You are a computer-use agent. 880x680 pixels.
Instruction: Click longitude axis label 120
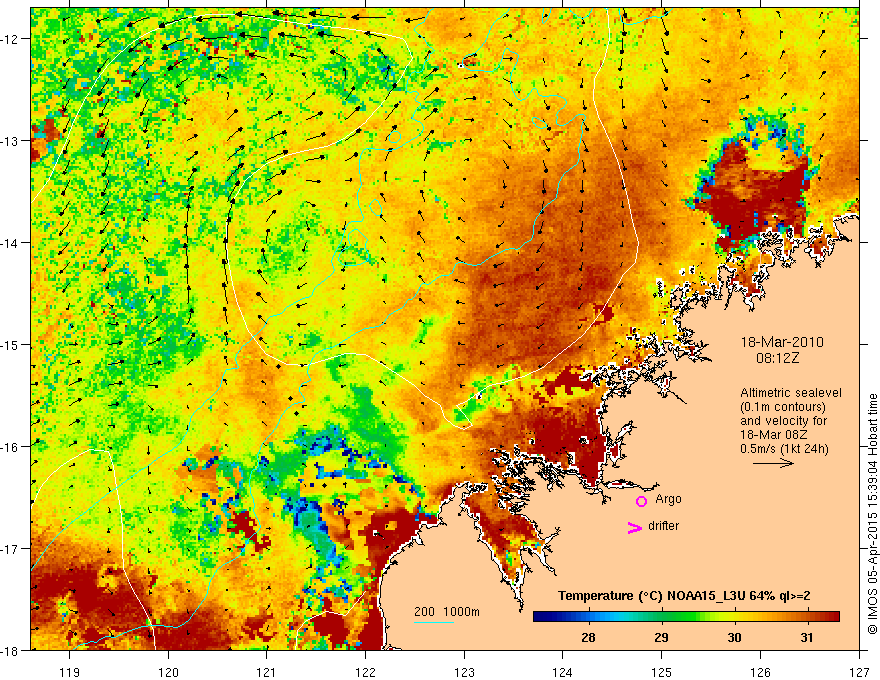[168, 672]
